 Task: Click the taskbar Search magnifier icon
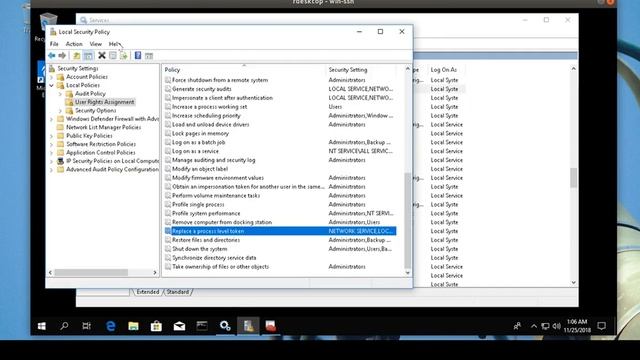click(x=64, y=326)
